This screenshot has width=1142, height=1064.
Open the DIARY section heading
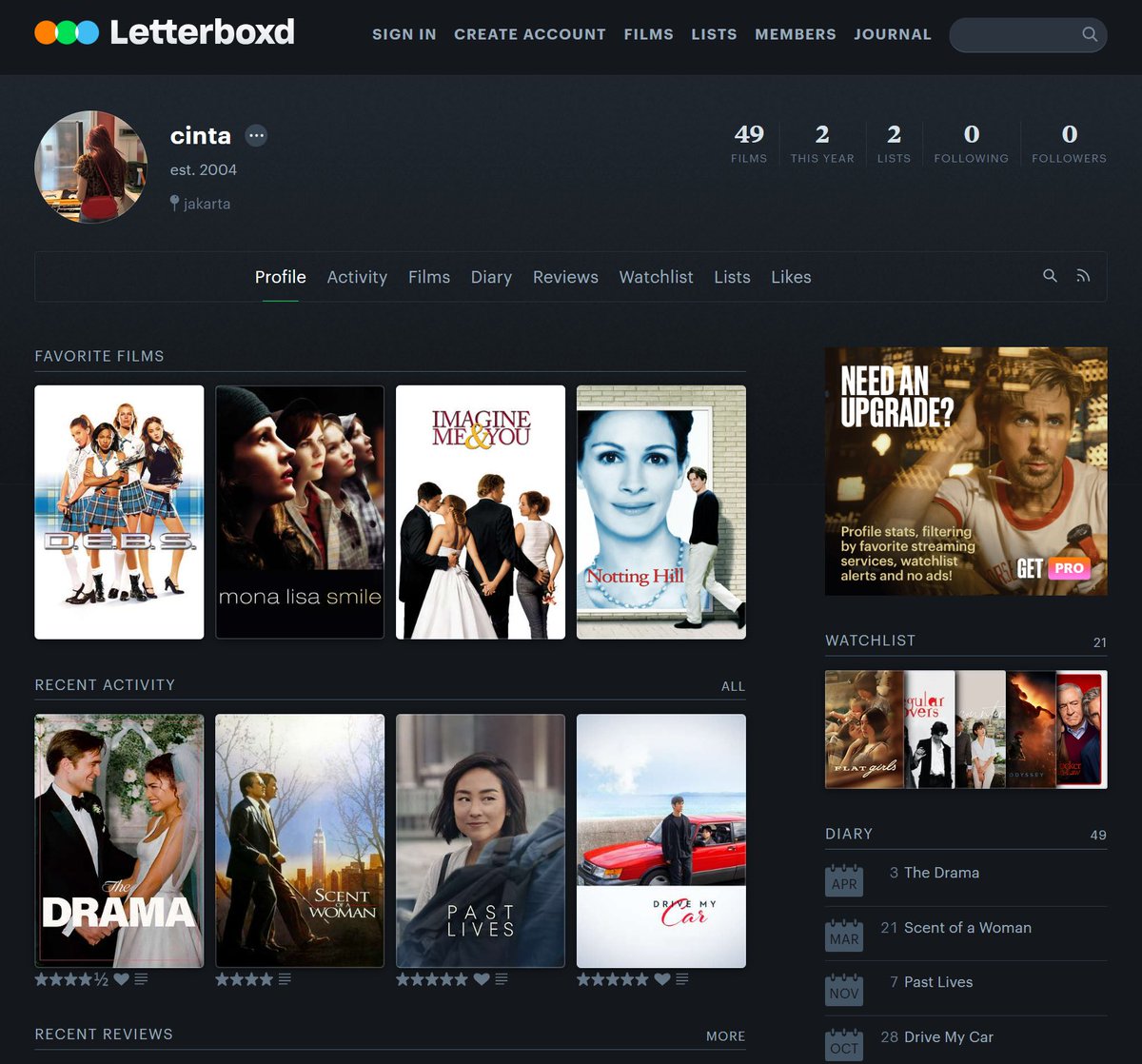point(849,834)
